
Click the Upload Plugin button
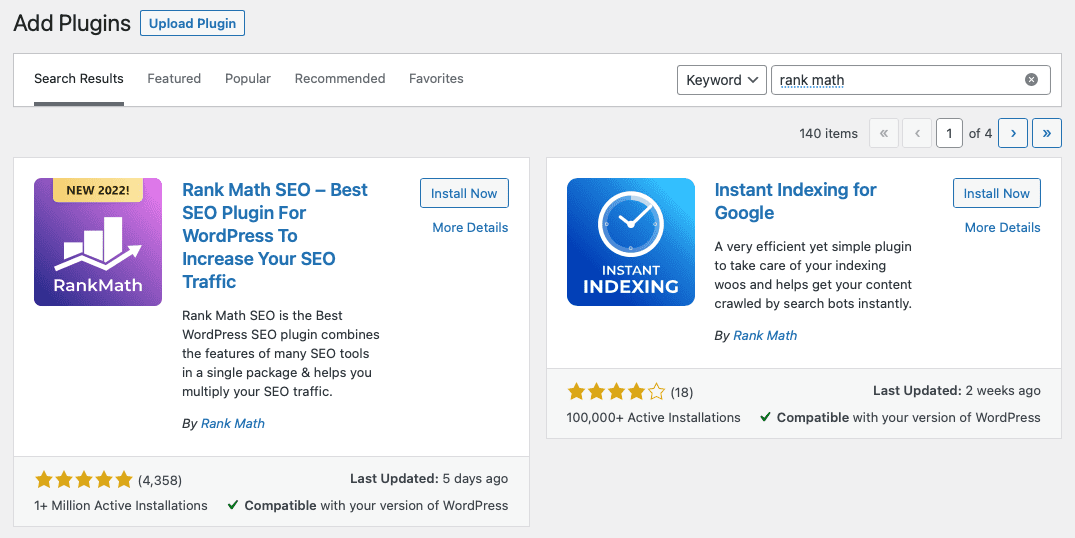point(192,24)
